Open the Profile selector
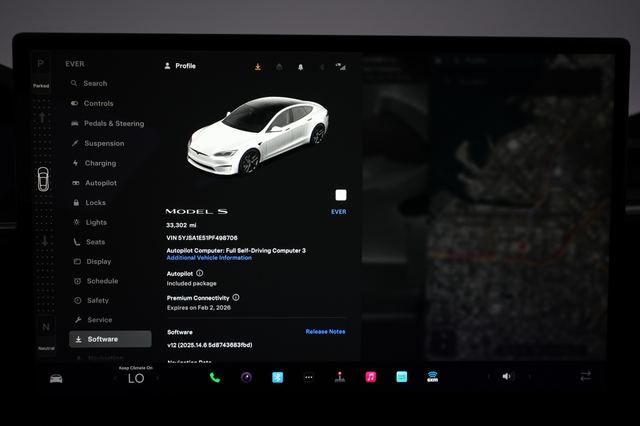Screen dimensions: 640x426 (x=180, y=66)
